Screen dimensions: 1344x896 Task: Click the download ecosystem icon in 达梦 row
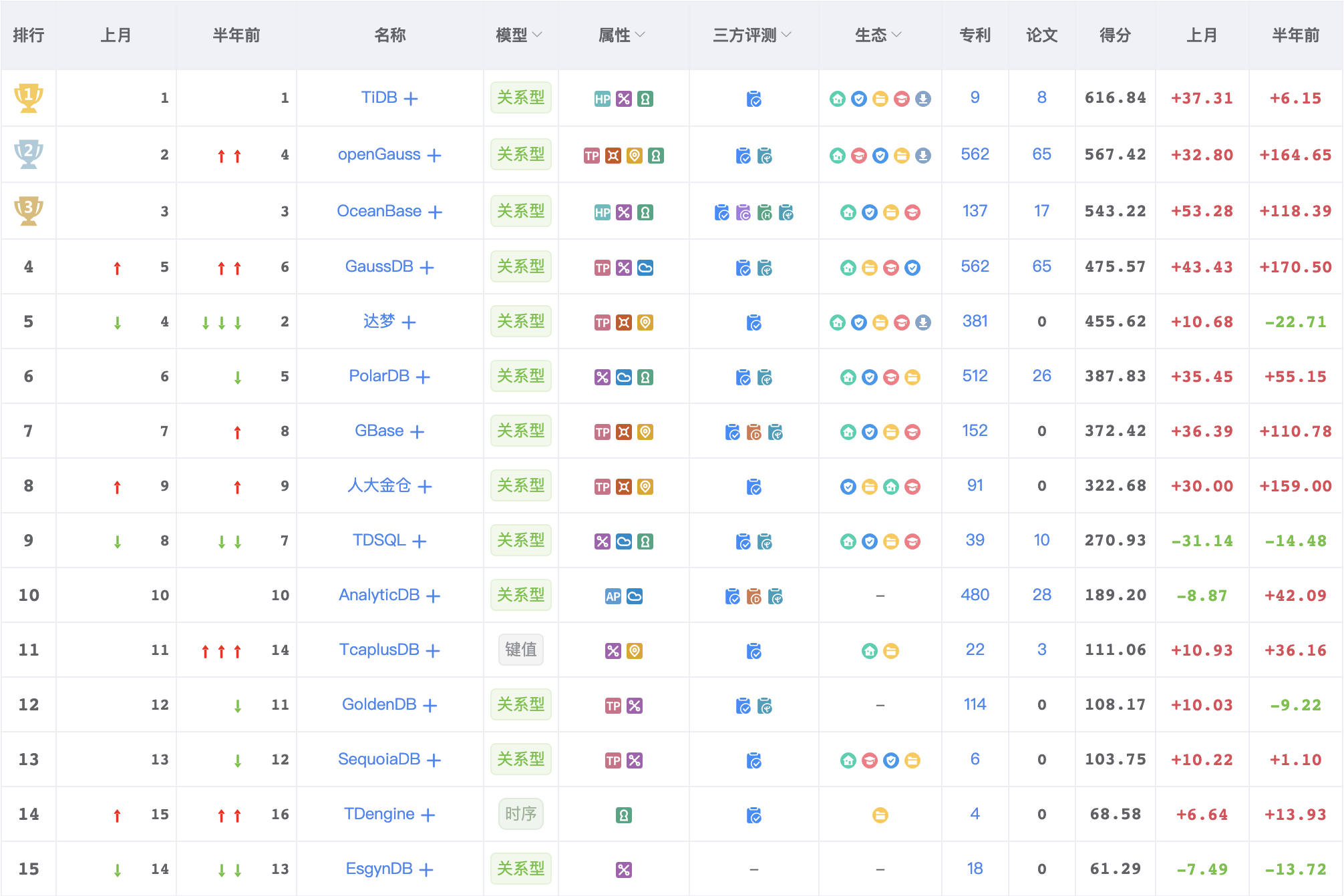[923, 322]
